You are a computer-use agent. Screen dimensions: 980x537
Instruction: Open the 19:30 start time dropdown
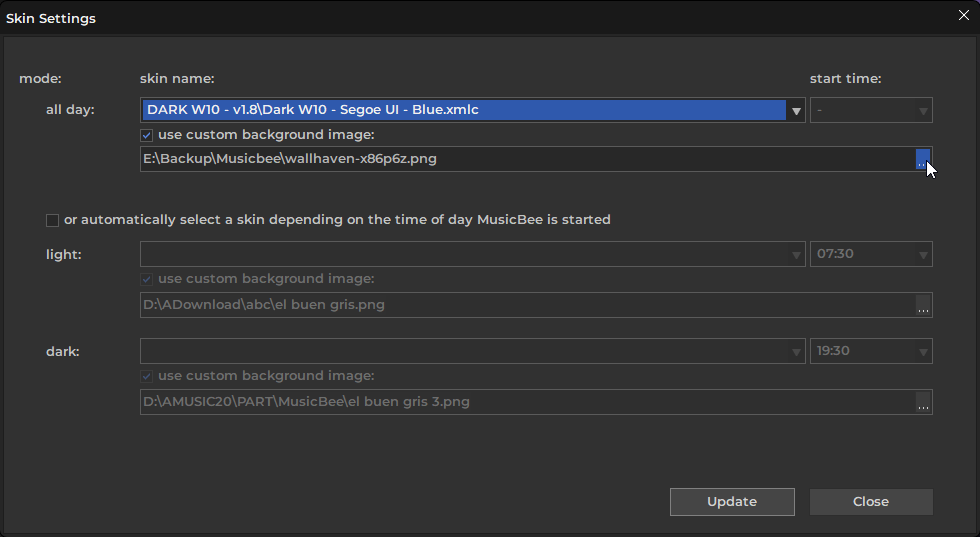871,351
